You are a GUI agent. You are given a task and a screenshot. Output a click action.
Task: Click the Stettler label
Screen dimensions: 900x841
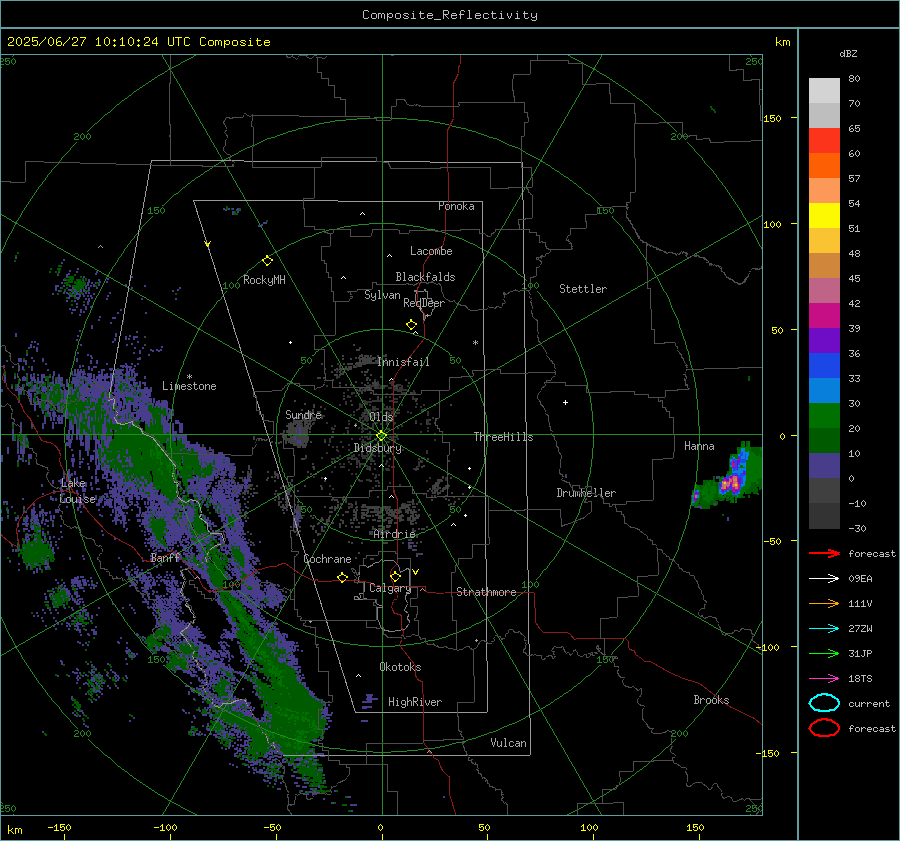point(583,289)
